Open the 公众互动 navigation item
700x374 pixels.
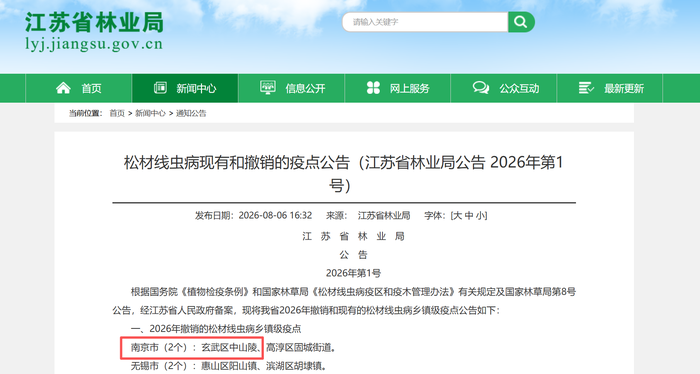click(504, 88)
